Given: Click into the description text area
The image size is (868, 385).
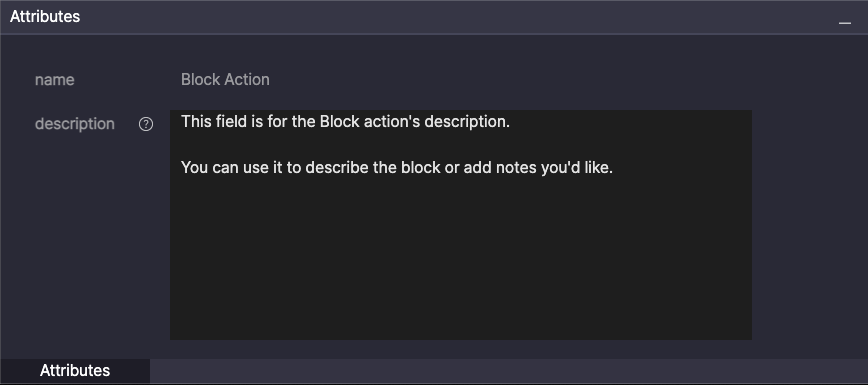Looking at the screenshot, I should pyautogui.click(x=461, y=225).
